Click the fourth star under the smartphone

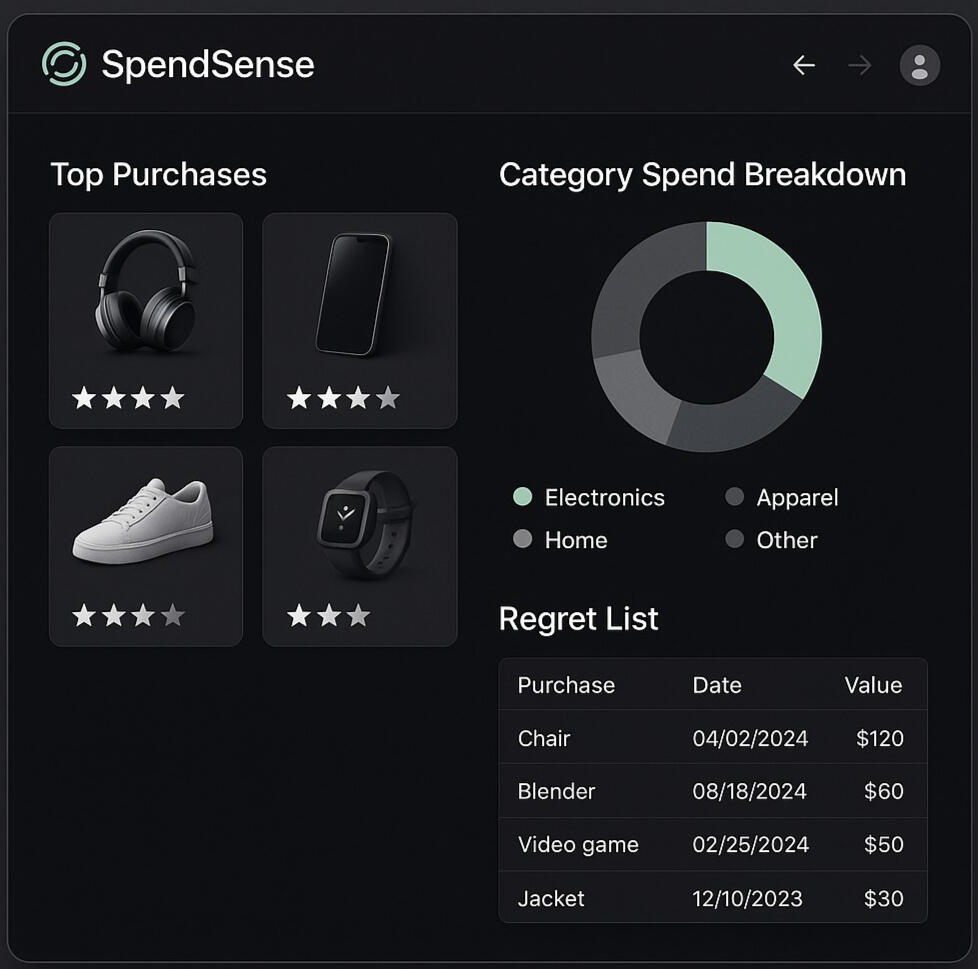[x=388, y=399]
